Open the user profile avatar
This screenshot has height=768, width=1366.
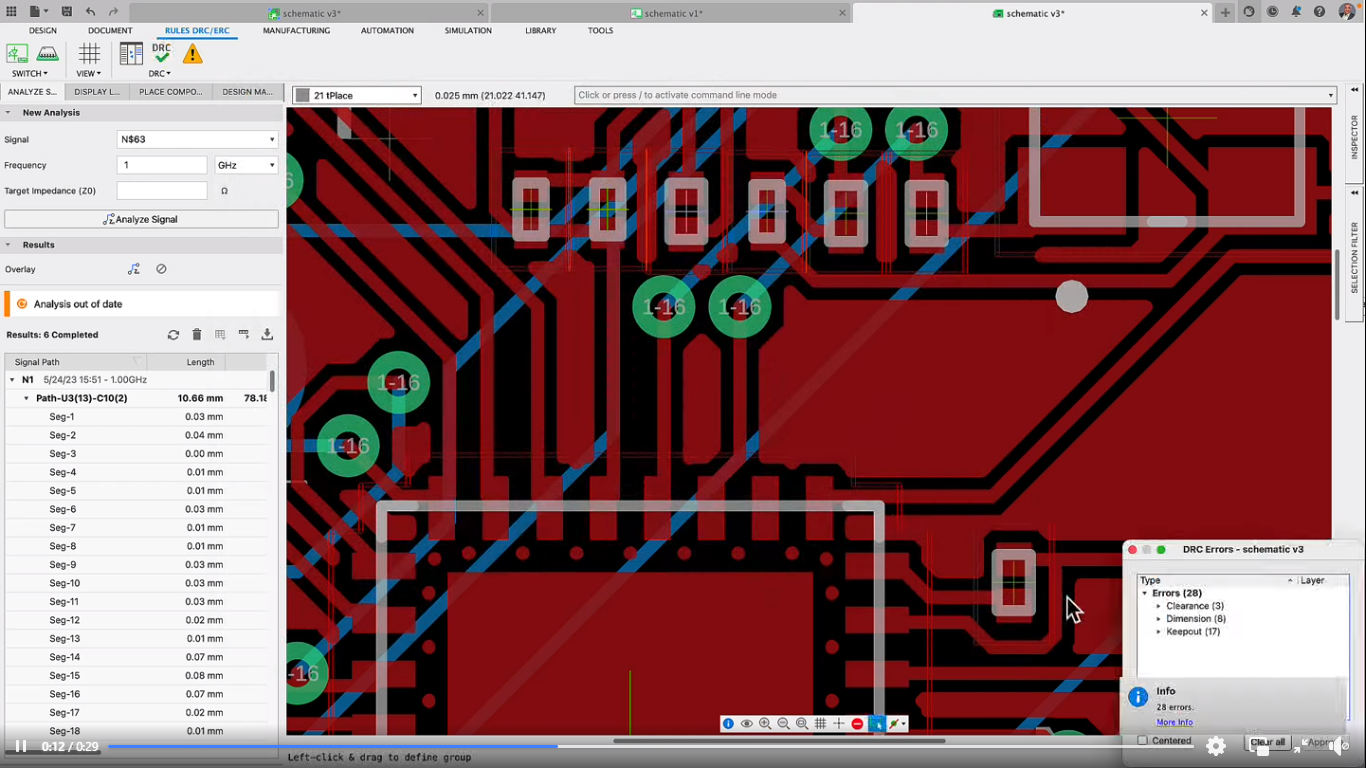click(x=1347, y=12)
